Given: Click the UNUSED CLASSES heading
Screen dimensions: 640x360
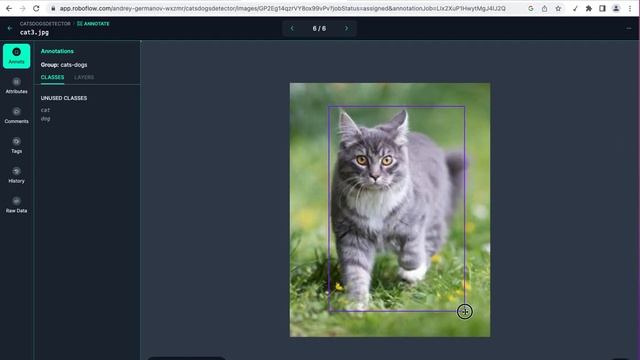Looking at the screenshot, I should pos(64,98).
